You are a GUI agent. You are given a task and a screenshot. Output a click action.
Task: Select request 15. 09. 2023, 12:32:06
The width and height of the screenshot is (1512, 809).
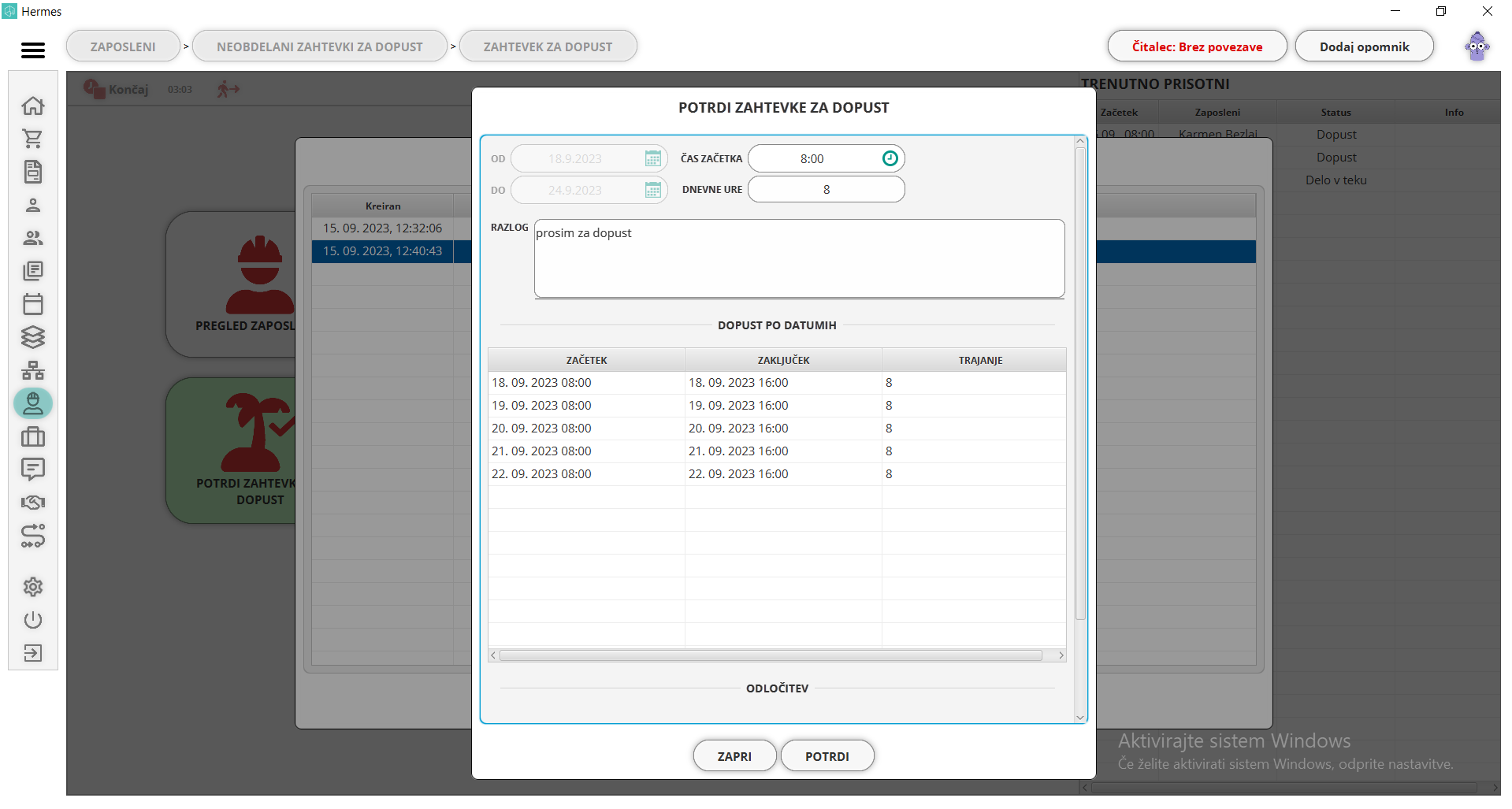382,228
